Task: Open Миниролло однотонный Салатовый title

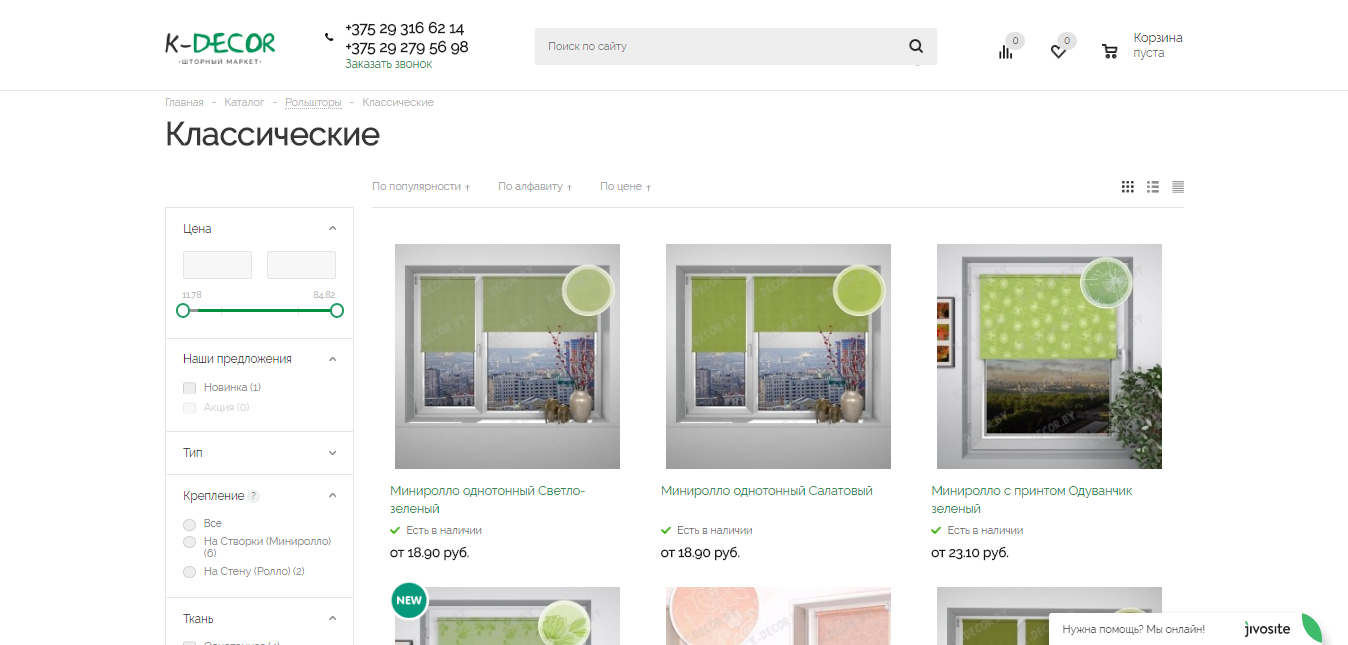Action: pos(767,491)
